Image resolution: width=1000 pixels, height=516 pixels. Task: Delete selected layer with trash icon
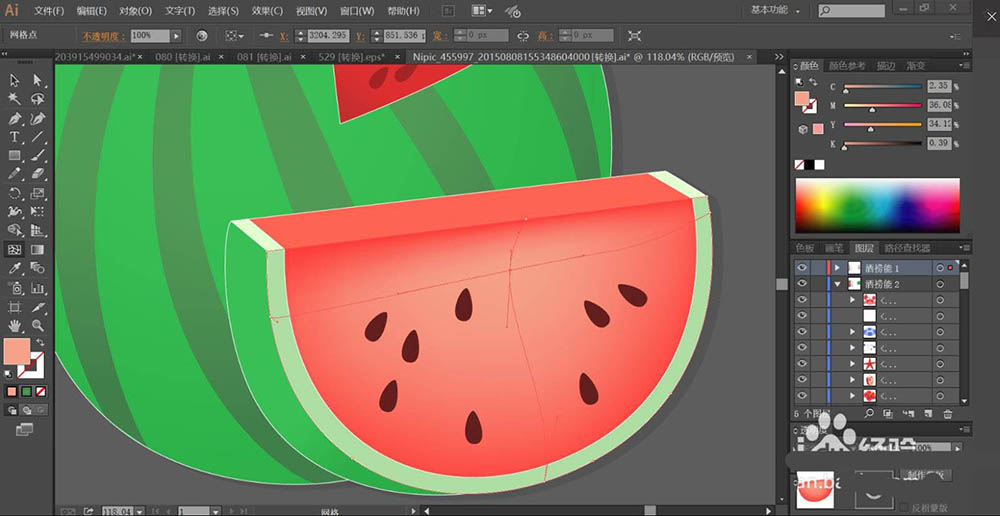(947, 413)
